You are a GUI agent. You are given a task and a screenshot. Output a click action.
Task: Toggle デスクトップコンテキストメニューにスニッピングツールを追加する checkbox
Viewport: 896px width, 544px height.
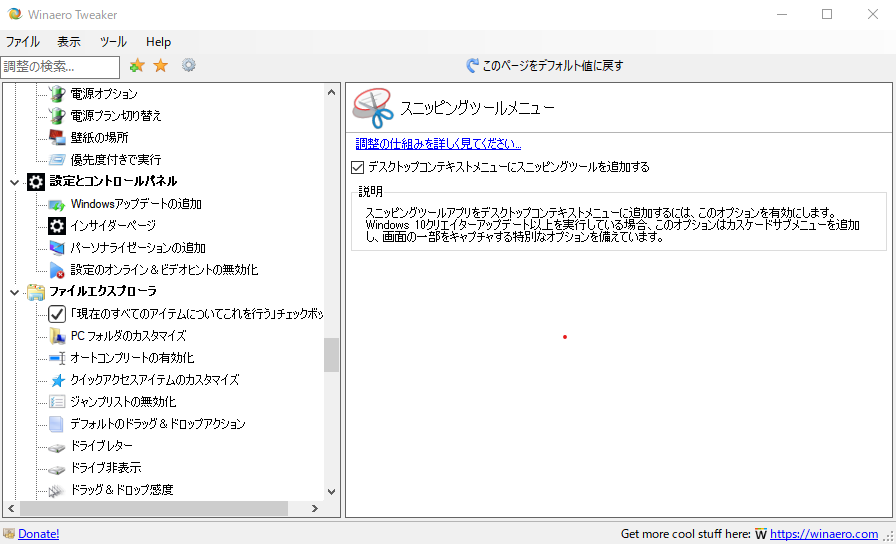click(x=358, y=167)
